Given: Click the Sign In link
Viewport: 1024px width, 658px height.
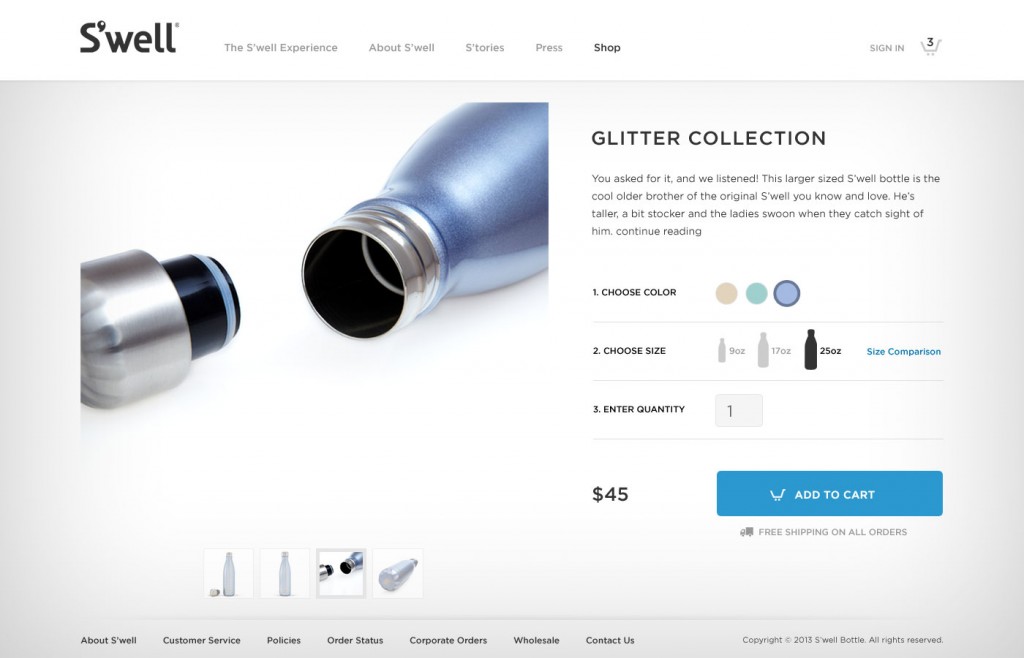Looking at the screenshot, I should point(887,48).
